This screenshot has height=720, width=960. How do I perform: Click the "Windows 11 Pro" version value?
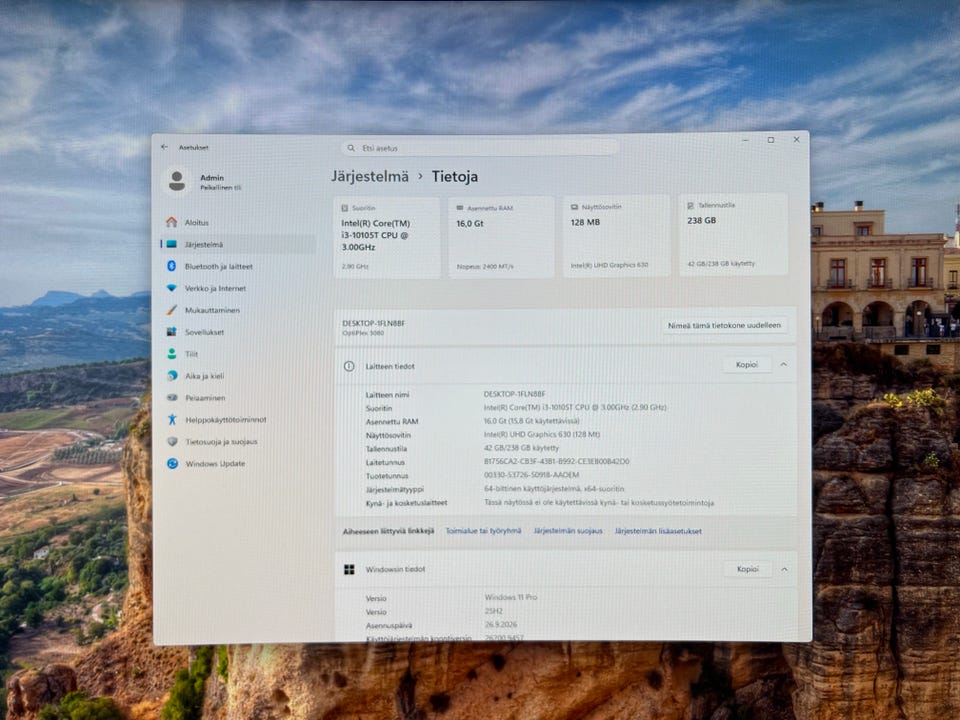click(511, 598)
